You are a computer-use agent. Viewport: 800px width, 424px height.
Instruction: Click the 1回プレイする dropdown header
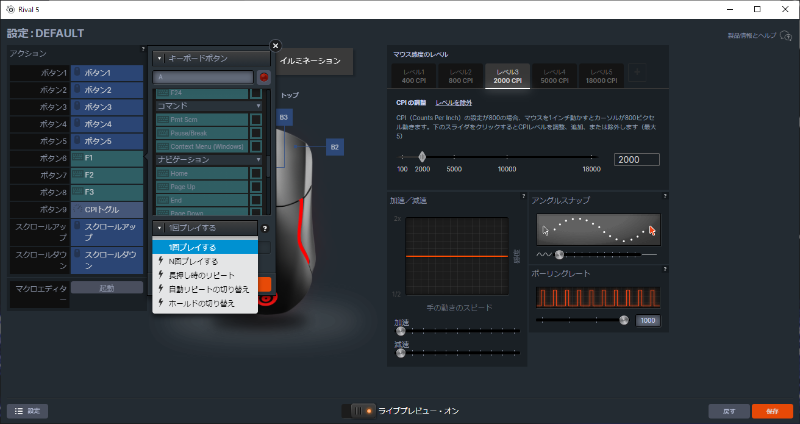click(x=205, y=228)
